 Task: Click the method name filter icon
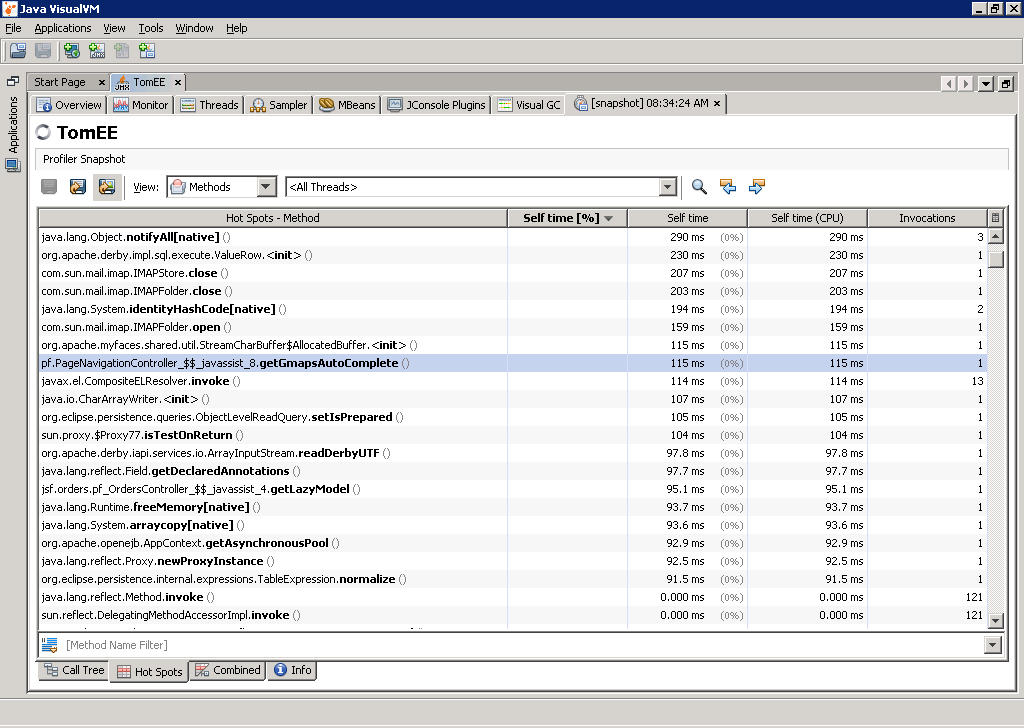(x=49, y=645)
